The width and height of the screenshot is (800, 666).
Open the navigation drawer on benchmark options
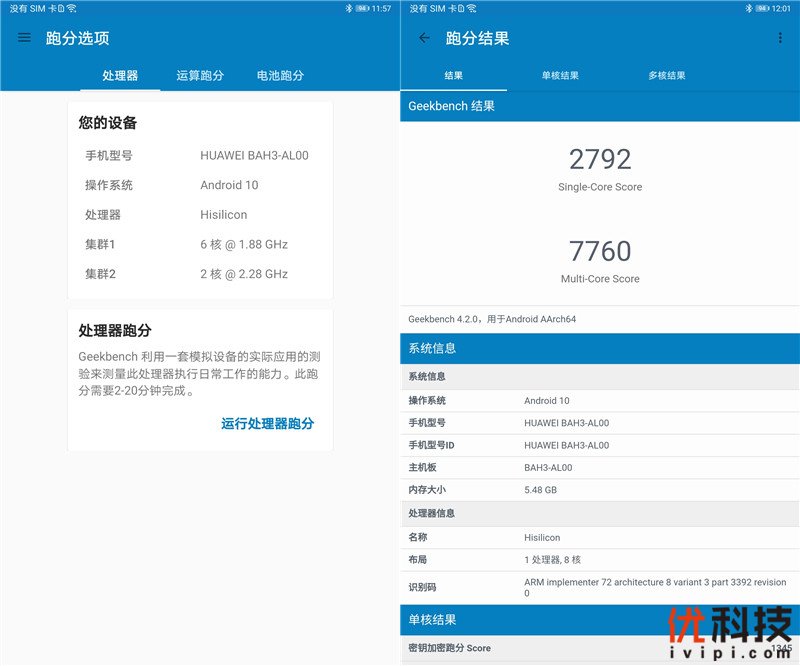pos(24,37)
